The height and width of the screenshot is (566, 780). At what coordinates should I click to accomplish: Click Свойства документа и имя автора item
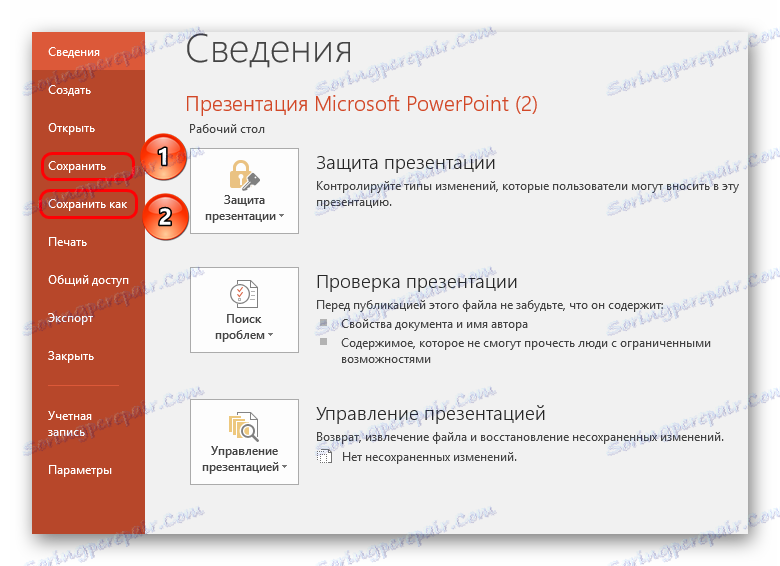click(x=434, y=324)
